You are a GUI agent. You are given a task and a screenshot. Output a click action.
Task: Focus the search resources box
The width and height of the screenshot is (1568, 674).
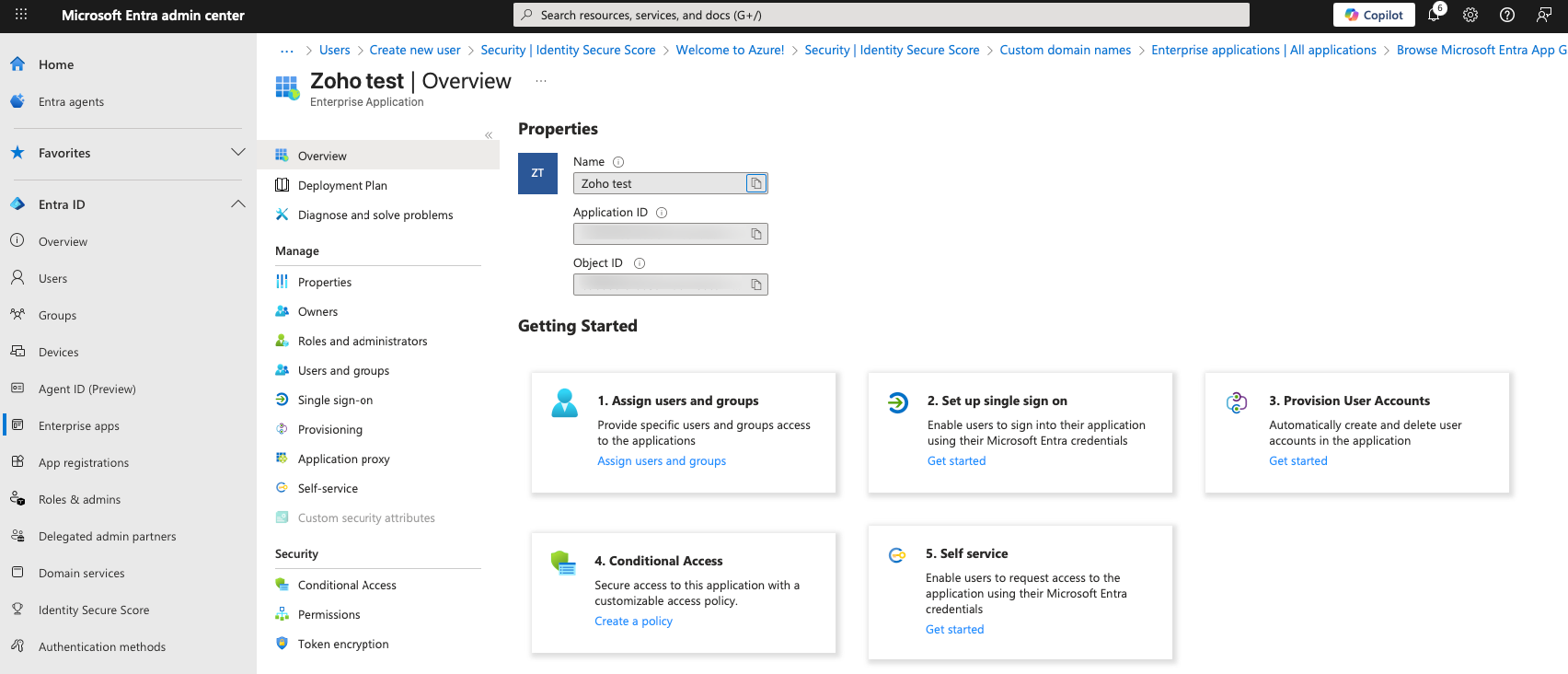[882, 15]
